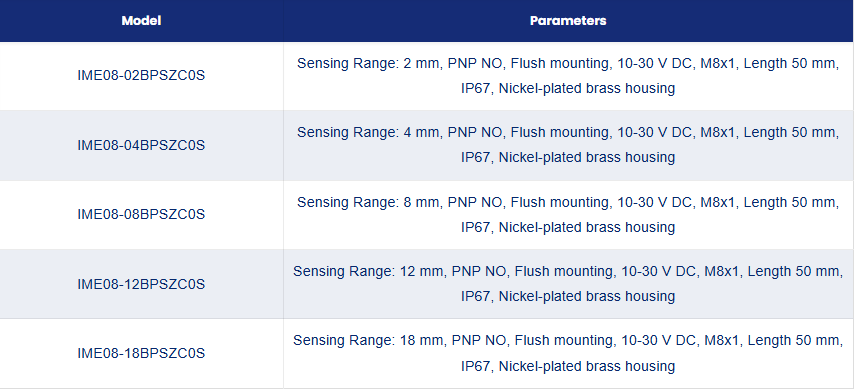Screen dimensions: 855x390
Task: Click 'IP67, Nickel-plated brass housing' in last row
Action: coord(568,366)
